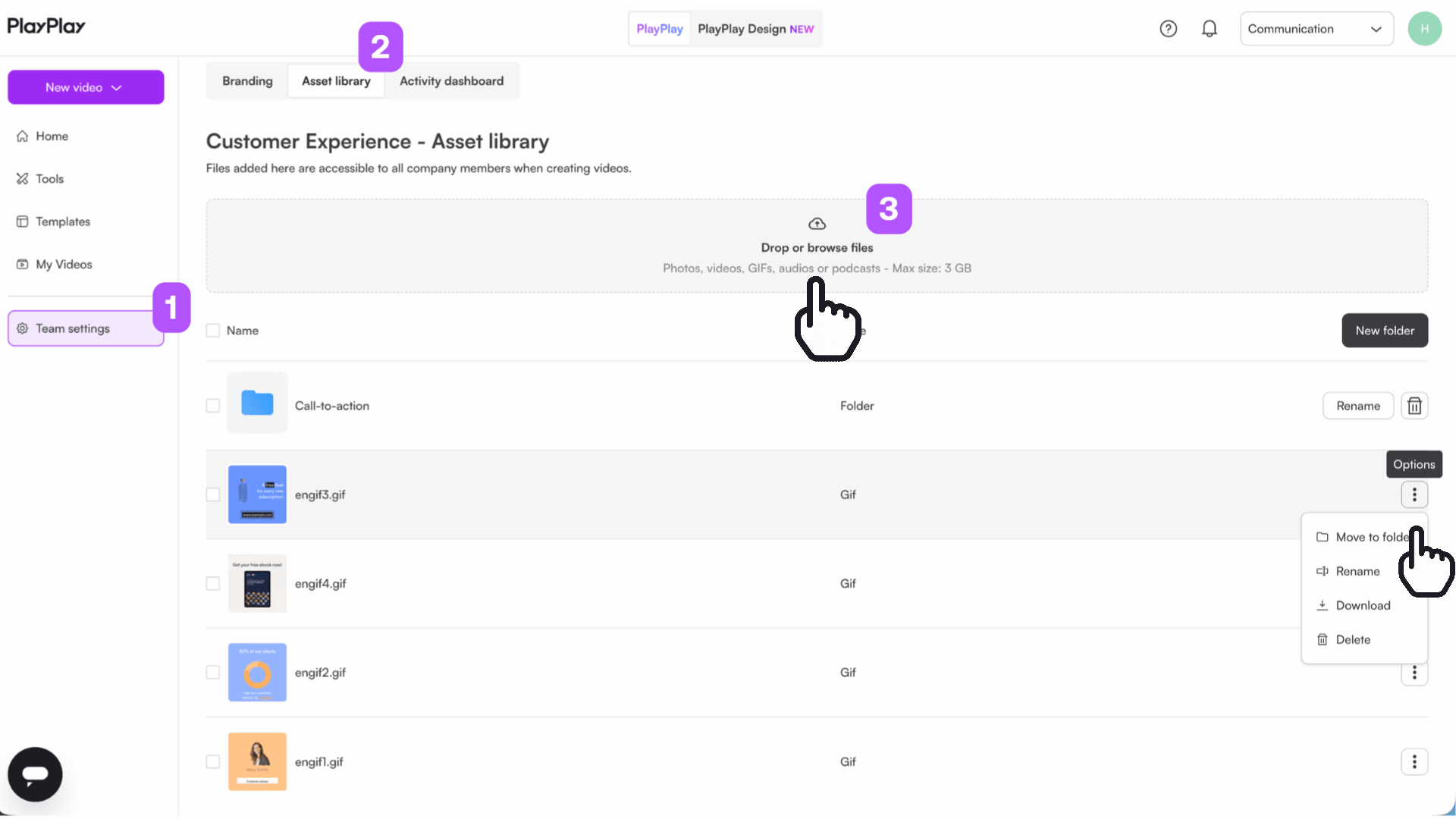Delete the Call-to-action folder with trash icon
1456x819 pixels.
click(x=1414, y=406)
